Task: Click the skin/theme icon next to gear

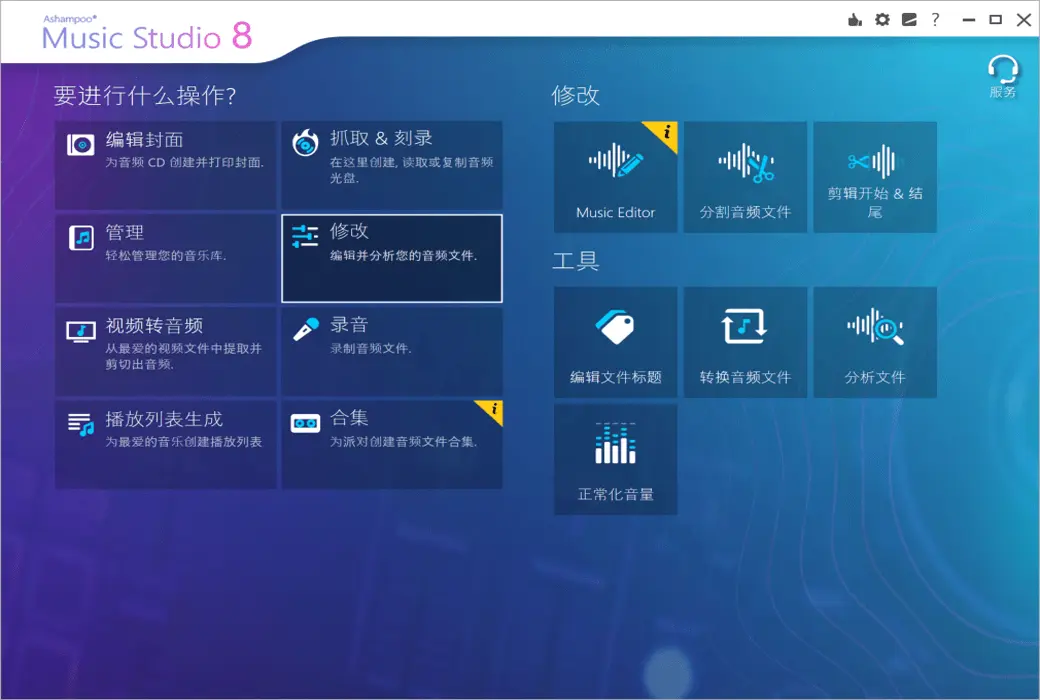Action: pyautogui.click(x=909, y=20)
